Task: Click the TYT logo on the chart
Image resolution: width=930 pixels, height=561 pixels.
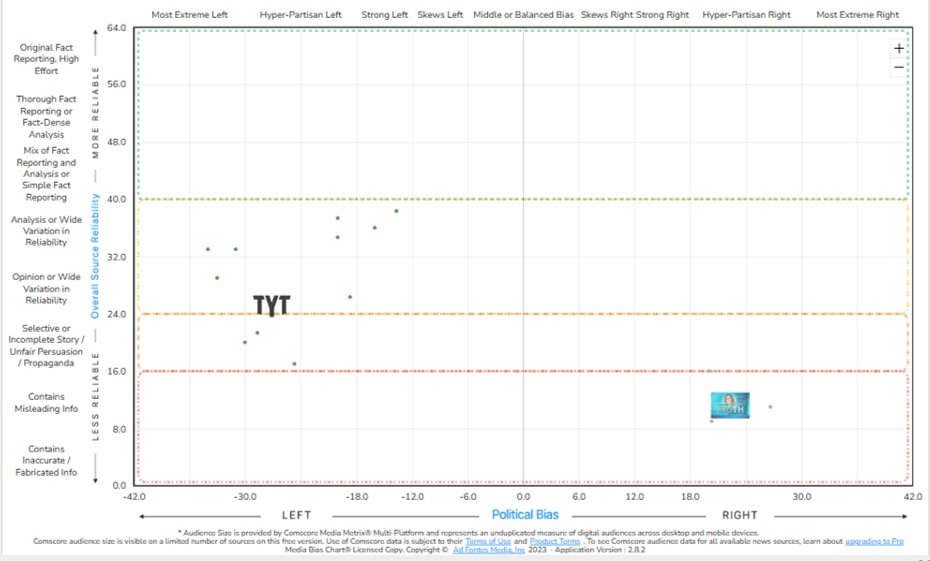Action: (x=270, y=305)
